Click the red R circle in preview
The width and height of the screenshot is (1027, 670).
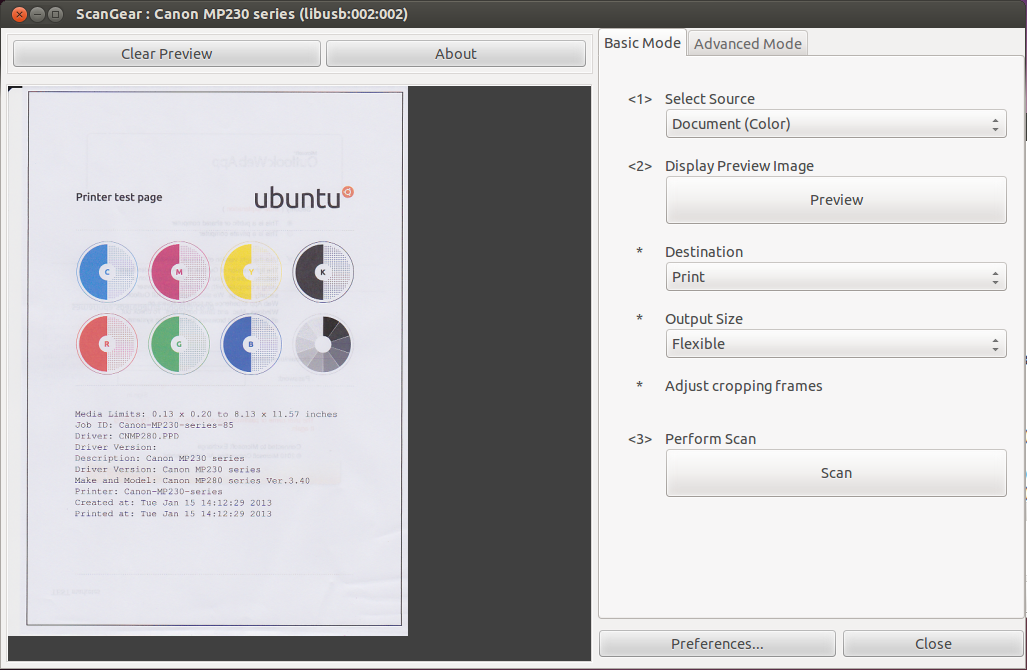107,344
